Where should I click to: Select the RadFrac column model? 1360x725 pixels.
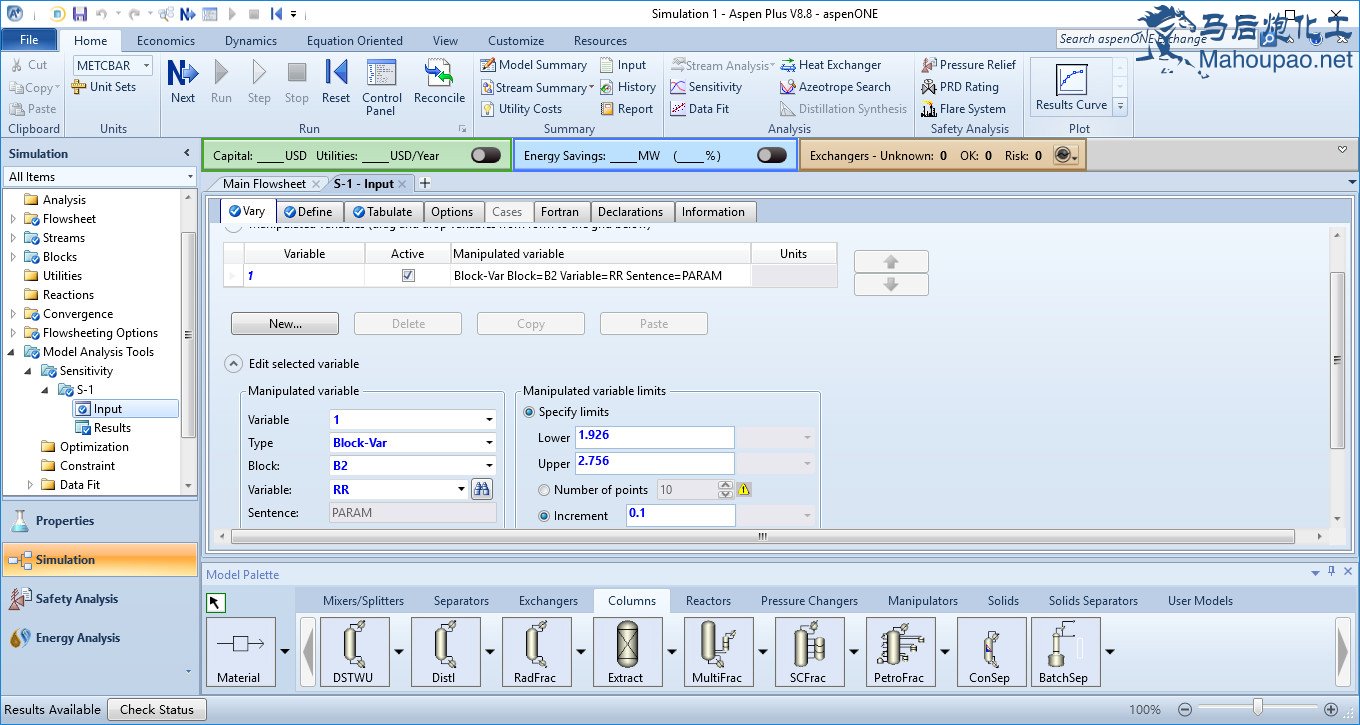537,653
